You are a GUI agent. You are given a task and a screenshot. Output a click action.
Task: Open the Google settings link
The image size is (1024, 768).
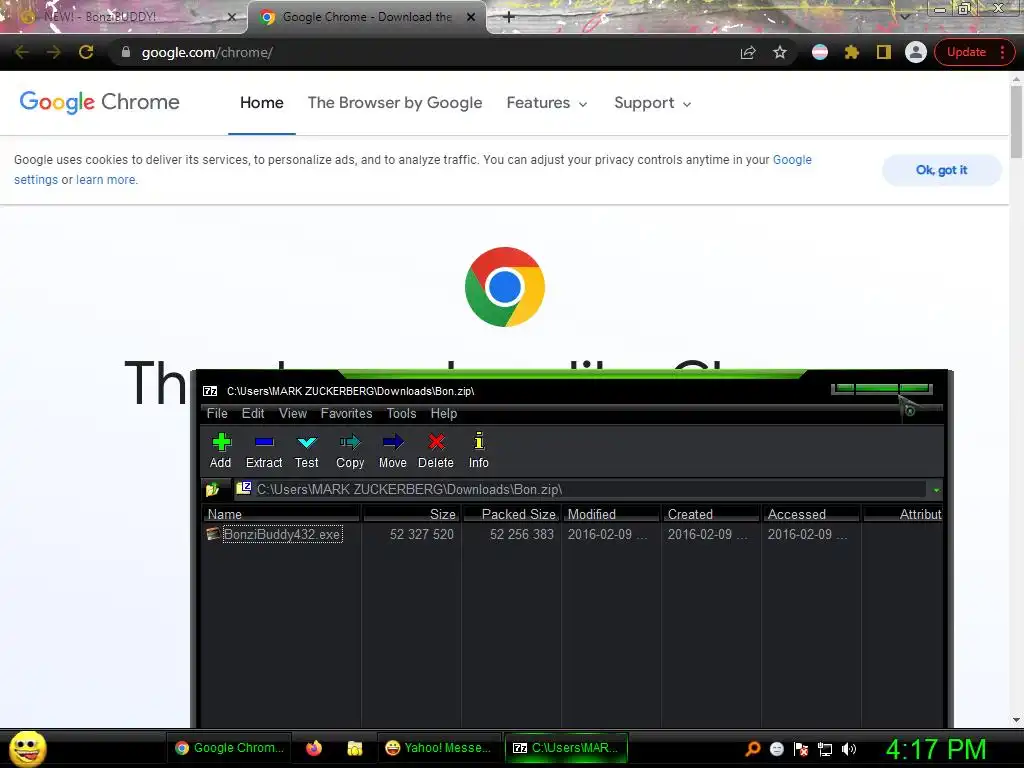click(x=792, y=160)
